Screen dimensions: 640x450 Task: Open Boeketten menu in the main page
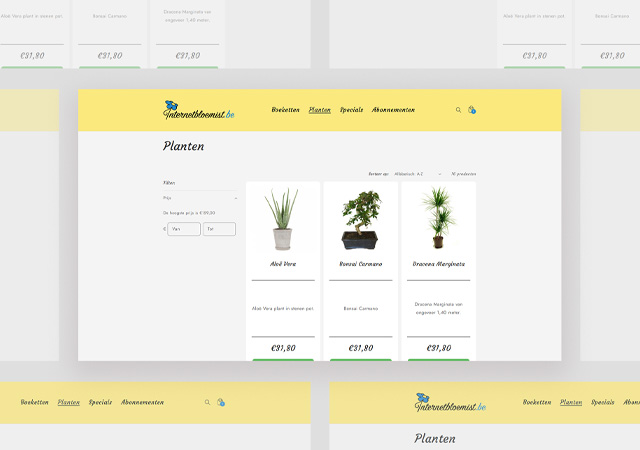(x=285, y=110)
